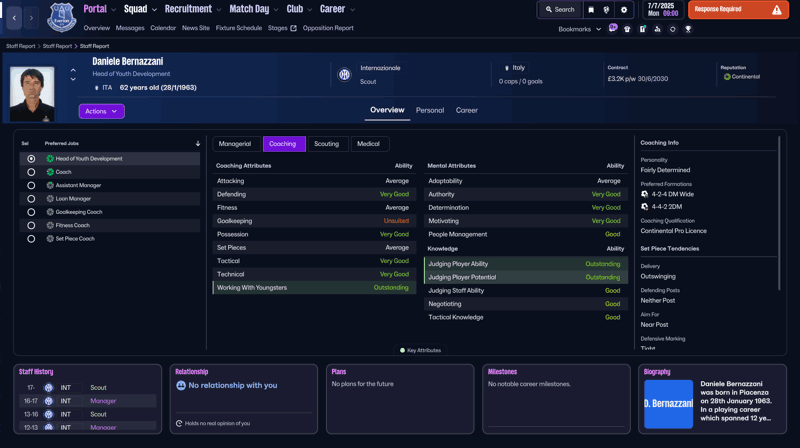The height and width of the screenshot is (448, 800).
Task: Open the Fixture Schedule submenu
Action: pos(239,28)
